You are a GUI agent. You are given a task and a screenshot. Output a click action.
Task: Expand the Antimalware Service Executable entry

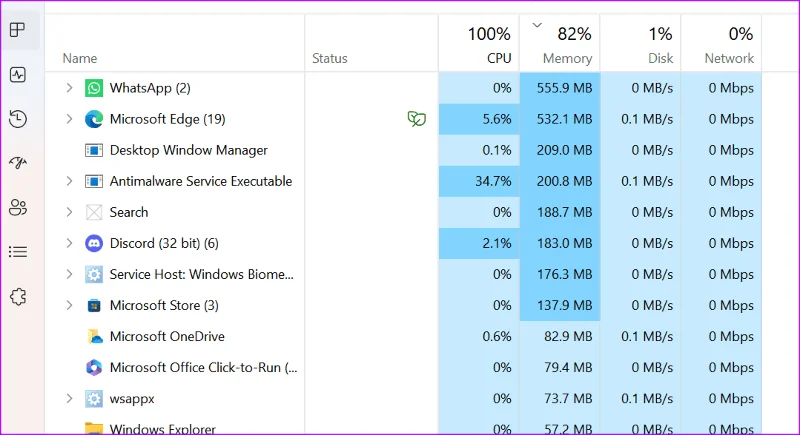pos(69,181)
